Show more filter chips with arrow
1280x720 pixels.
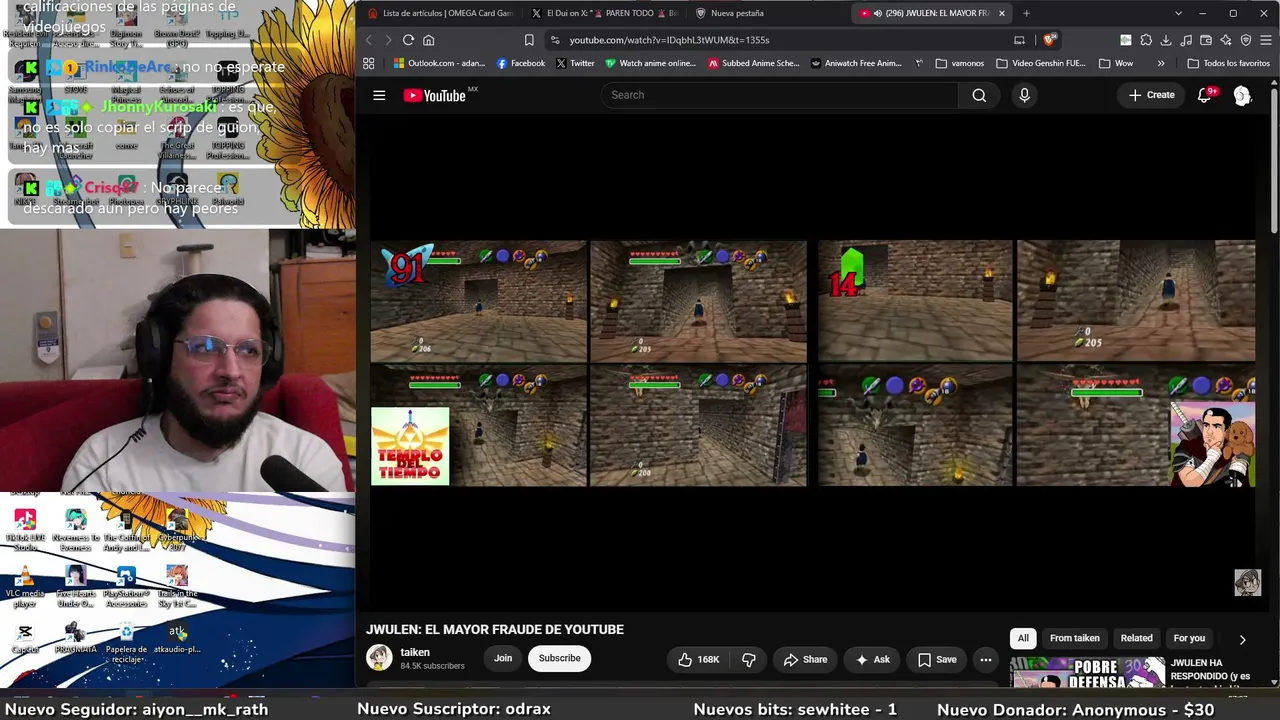coord(1242,639)
